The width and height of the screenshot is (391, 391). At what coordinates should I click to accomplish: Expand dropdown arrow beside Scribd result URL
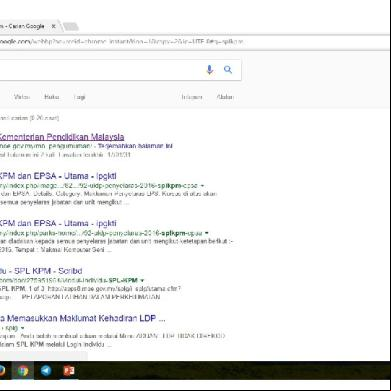point(142,280)
